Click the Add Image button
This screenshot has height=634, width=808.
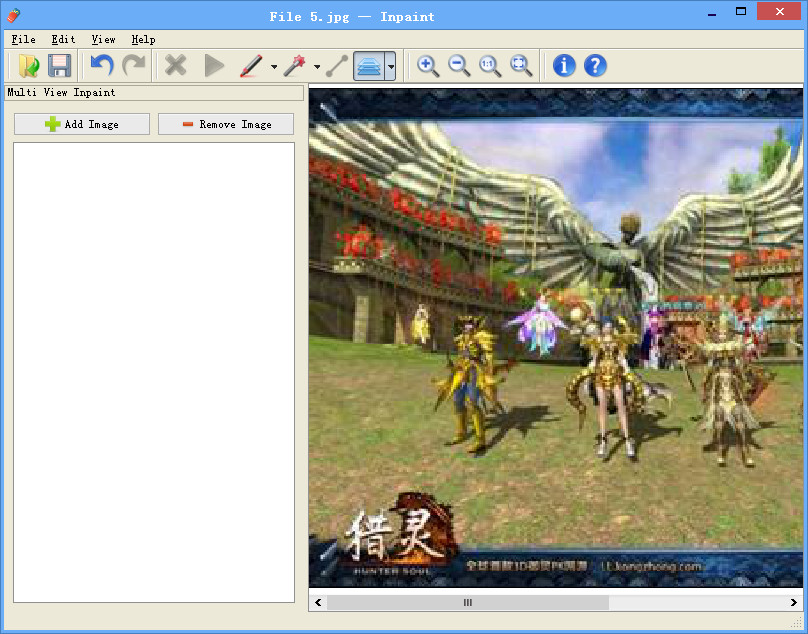[x=82, y=124]
